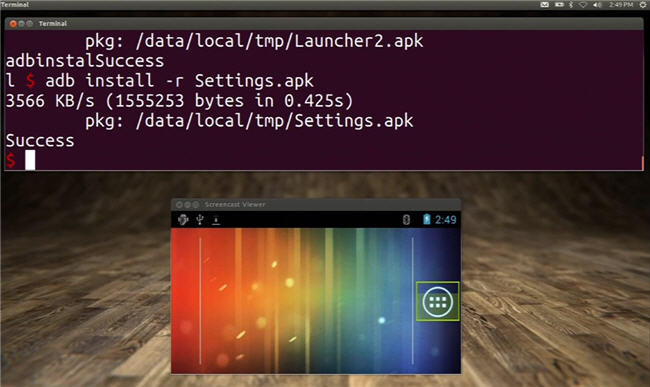Minimize the Screencast Viewer window

tap(188, 205)
